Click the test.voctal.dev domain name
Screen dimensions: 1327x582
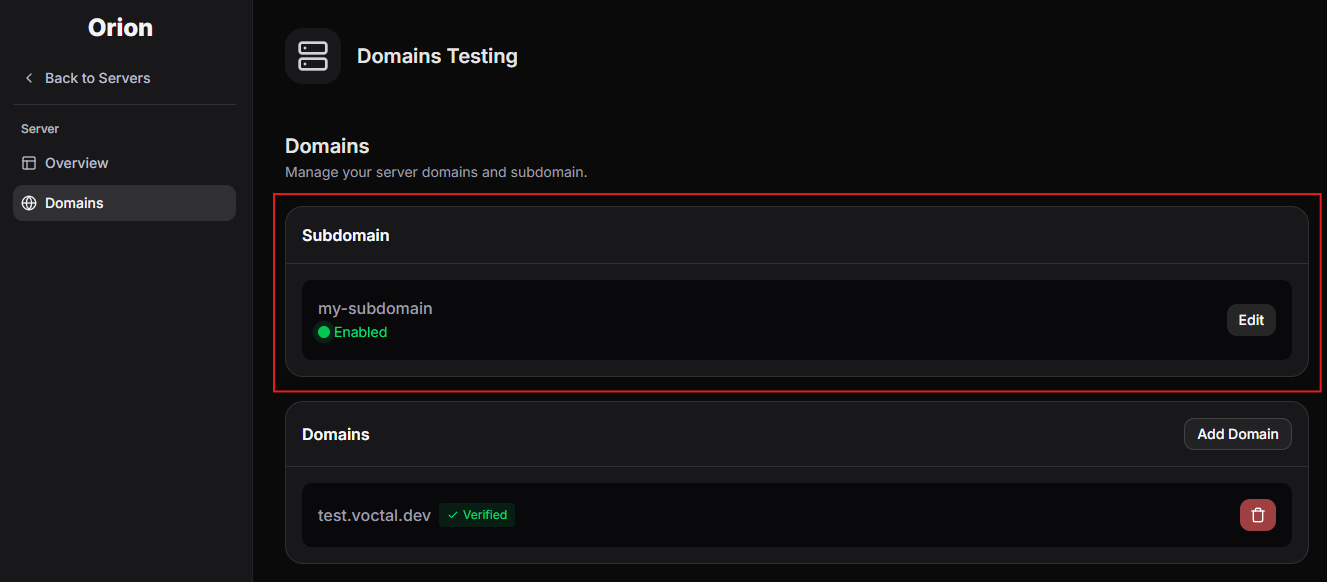pos(375,515)
